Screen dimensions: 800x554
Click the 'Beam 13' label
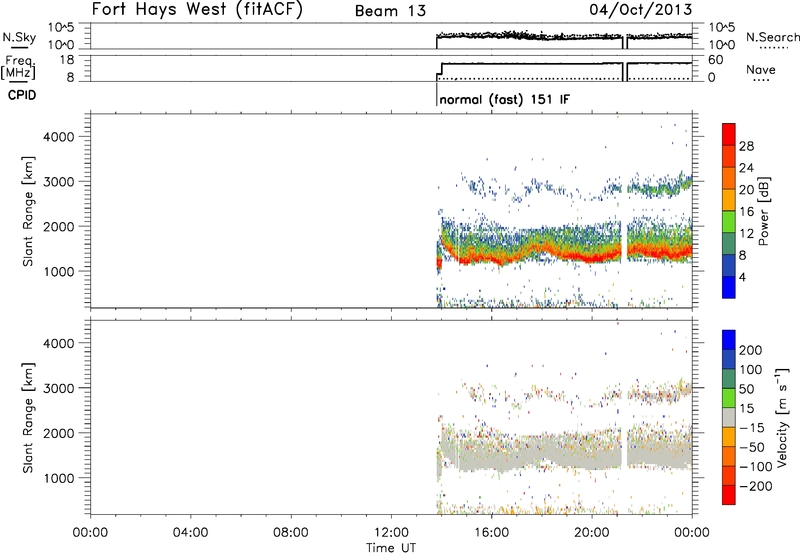[x=390, y=11]
